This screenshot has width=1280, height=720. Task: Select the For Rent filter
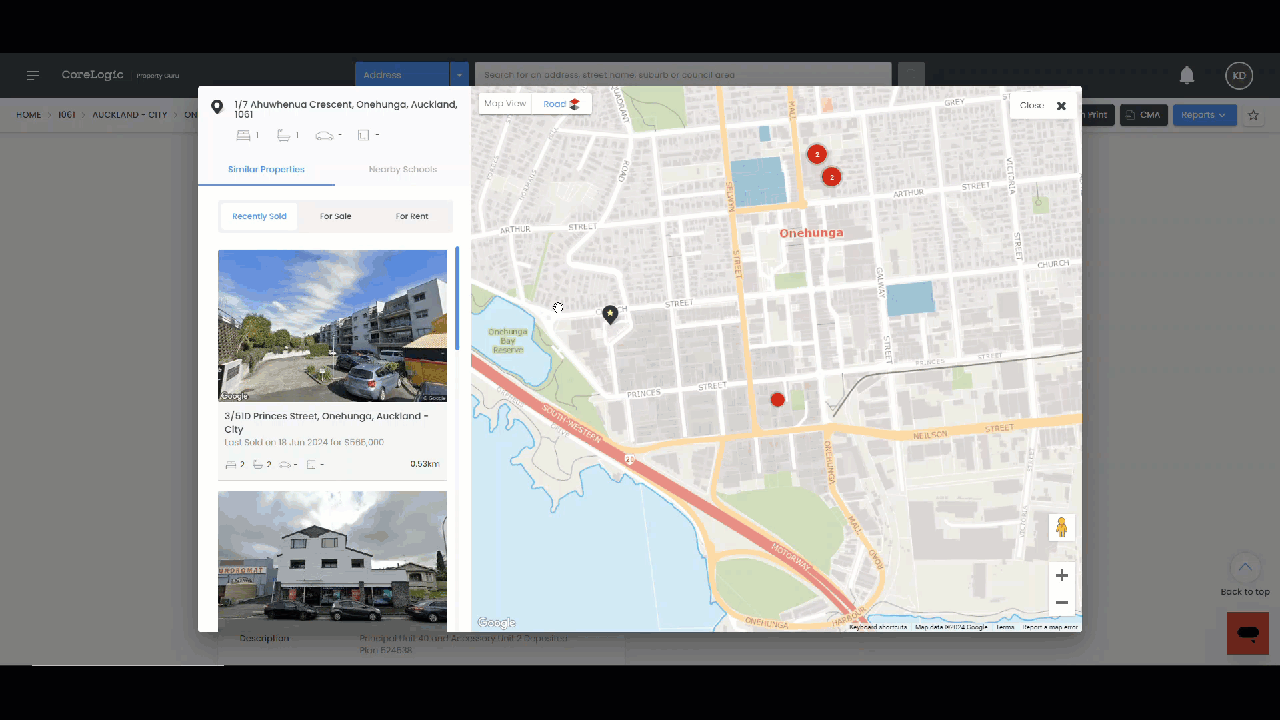[412, 216]
